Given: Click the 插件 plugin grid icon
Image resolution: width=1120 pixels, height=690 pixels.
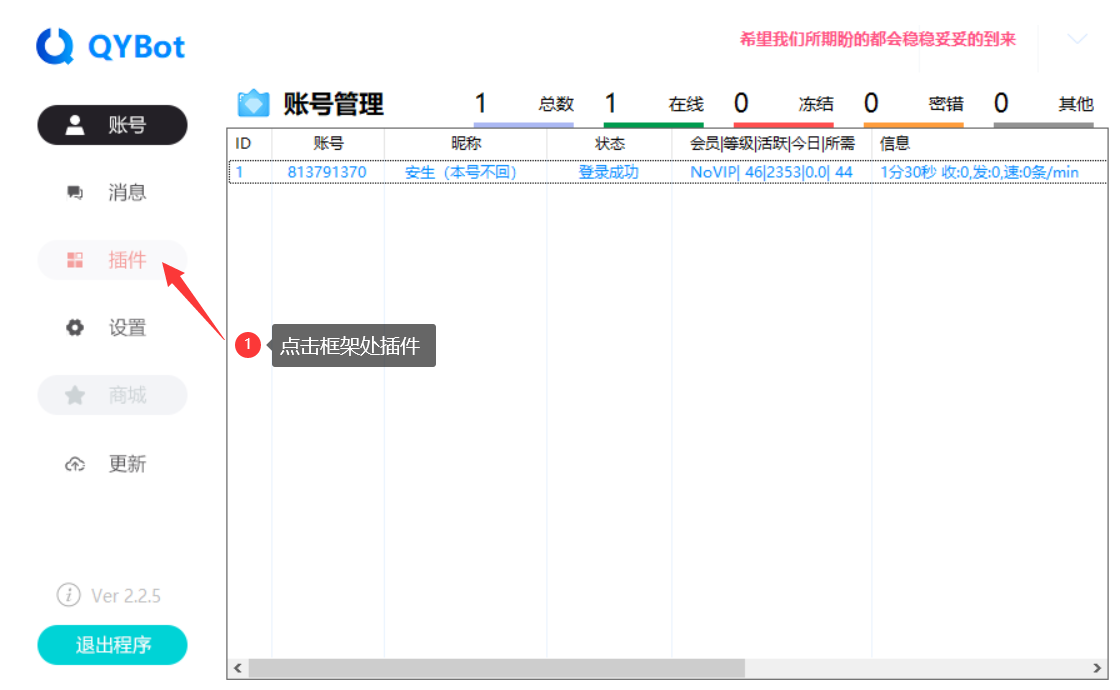Looking at the screenshot, I should [75, 261].
